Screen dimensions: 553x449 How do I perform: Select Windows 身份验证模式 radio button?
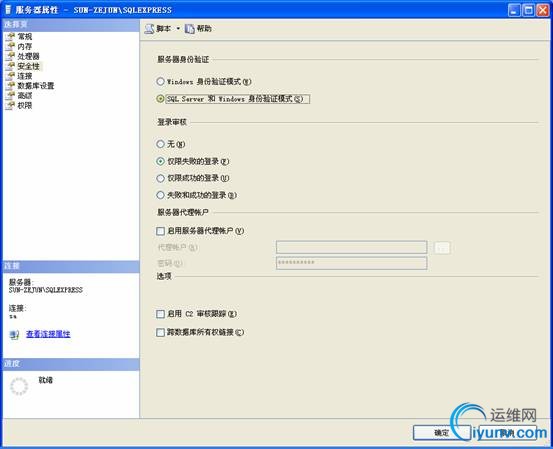click(x=160, y=81)
